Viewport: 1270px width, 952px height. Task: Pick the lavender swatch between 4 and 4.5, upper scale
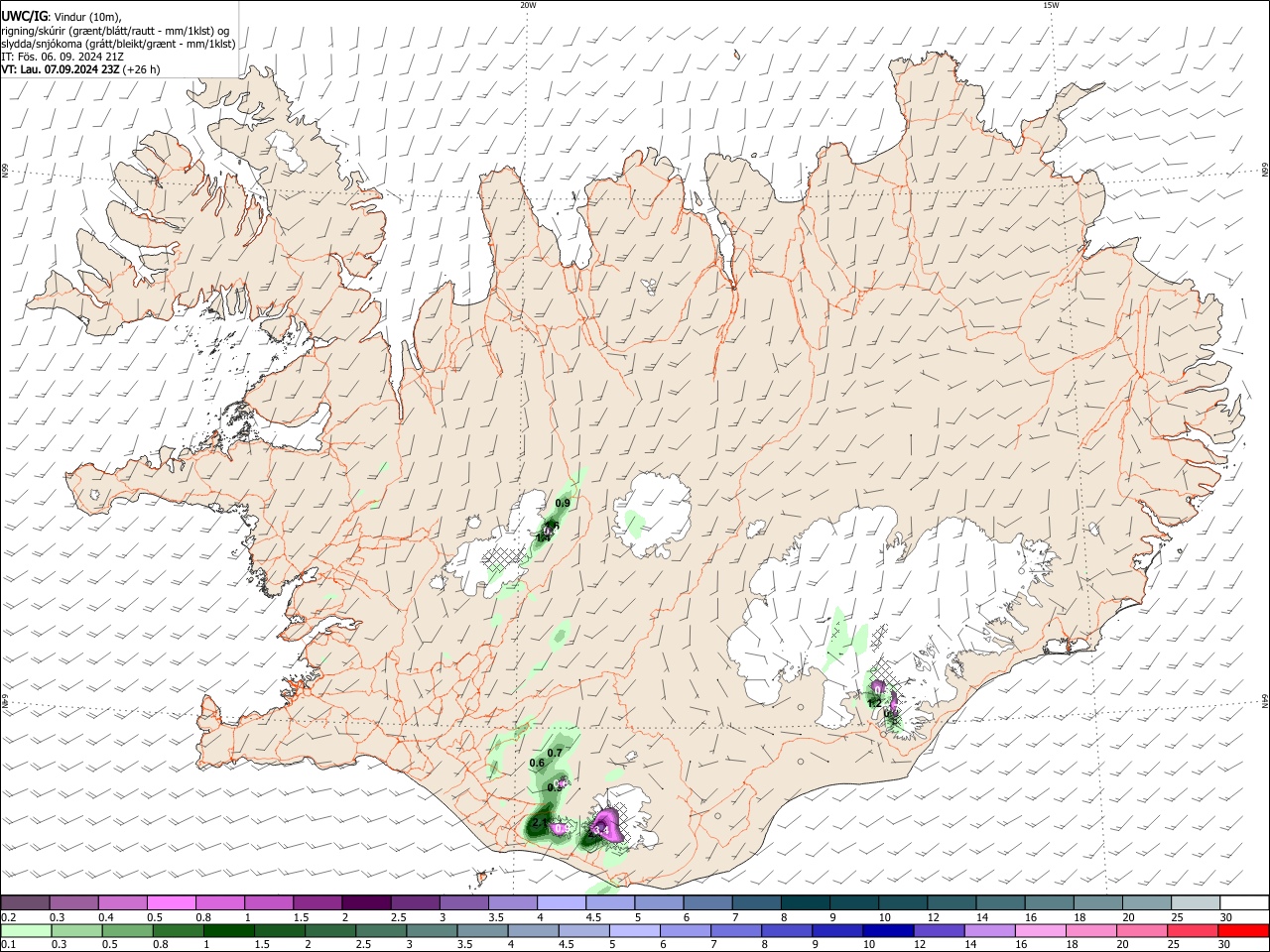(562, 903)
